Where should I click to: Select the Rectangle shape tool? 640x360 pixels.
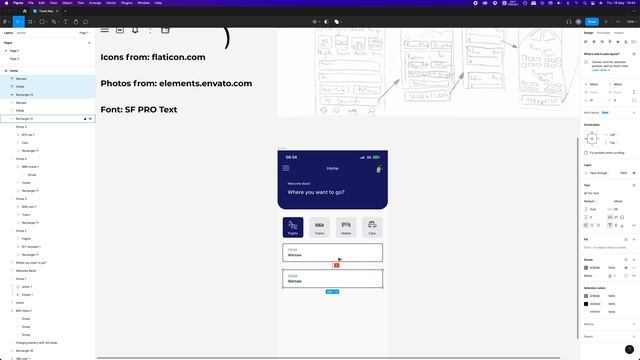click(42, 22)
